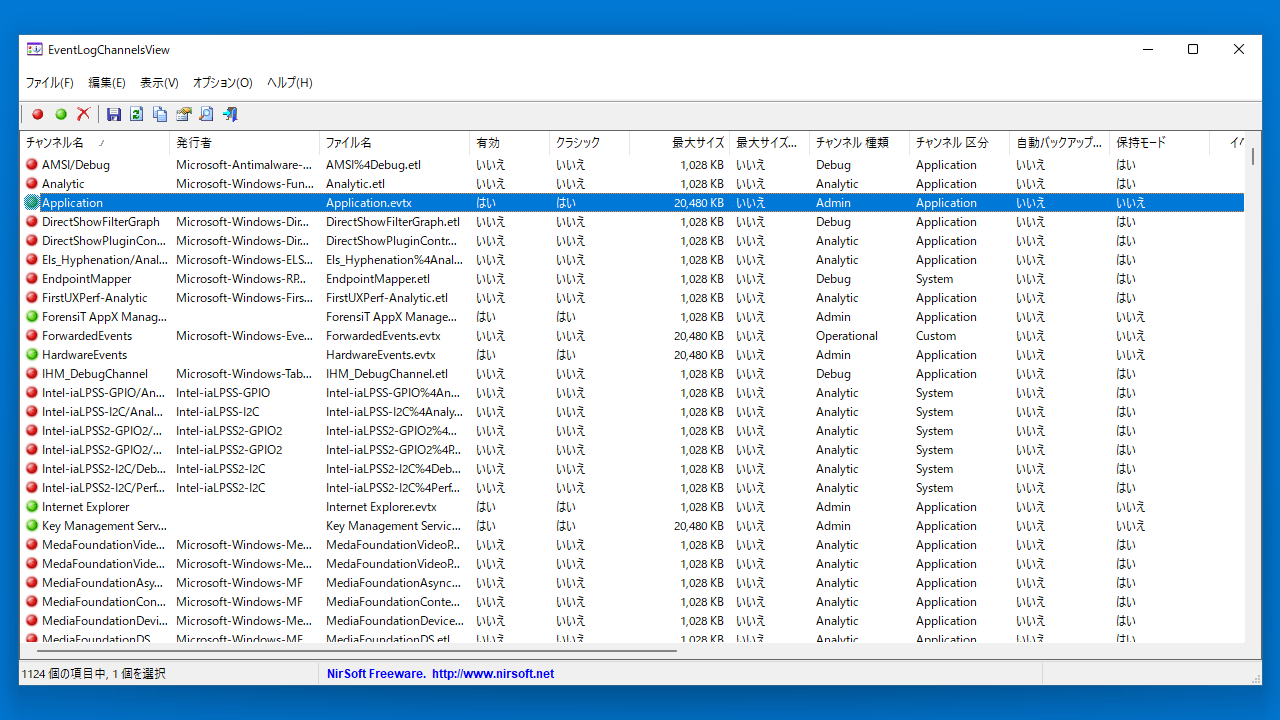Click the Operational channel type cell
Image resolution: width=1280 pixels, height=720 pixels.
(846, 336)
